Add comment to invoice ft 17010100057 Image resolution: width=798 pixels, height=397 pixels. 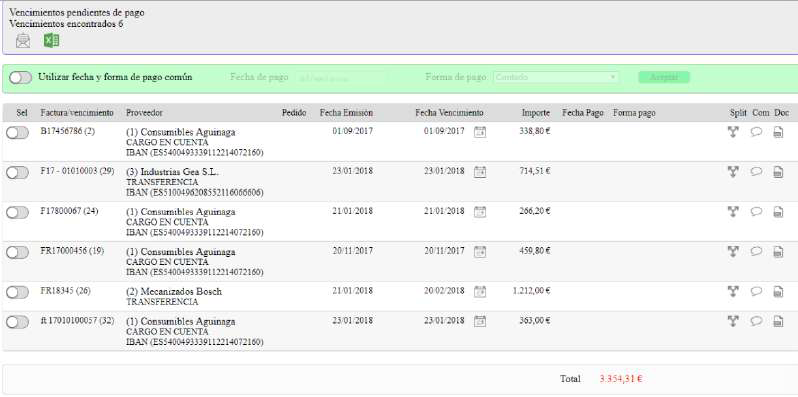pyautogui.click(x=756, y=321)
